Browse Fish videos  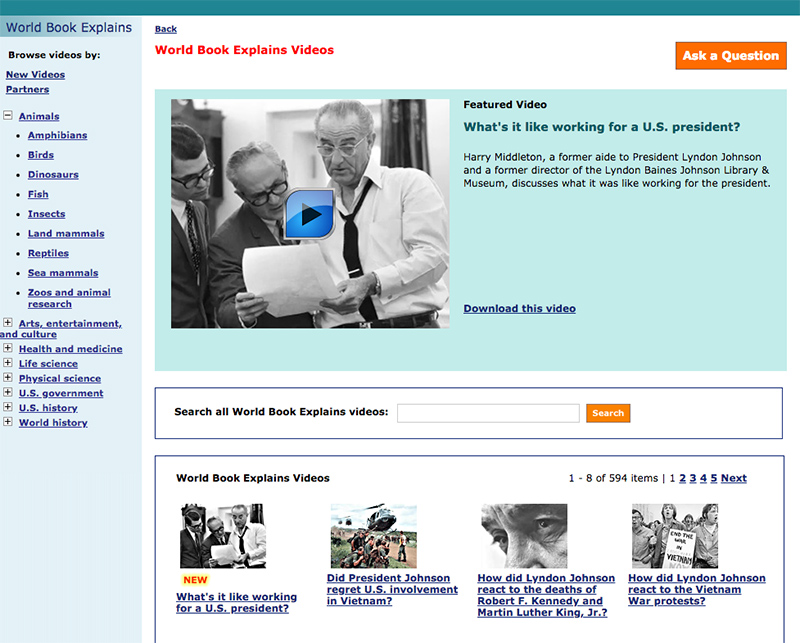38,194
